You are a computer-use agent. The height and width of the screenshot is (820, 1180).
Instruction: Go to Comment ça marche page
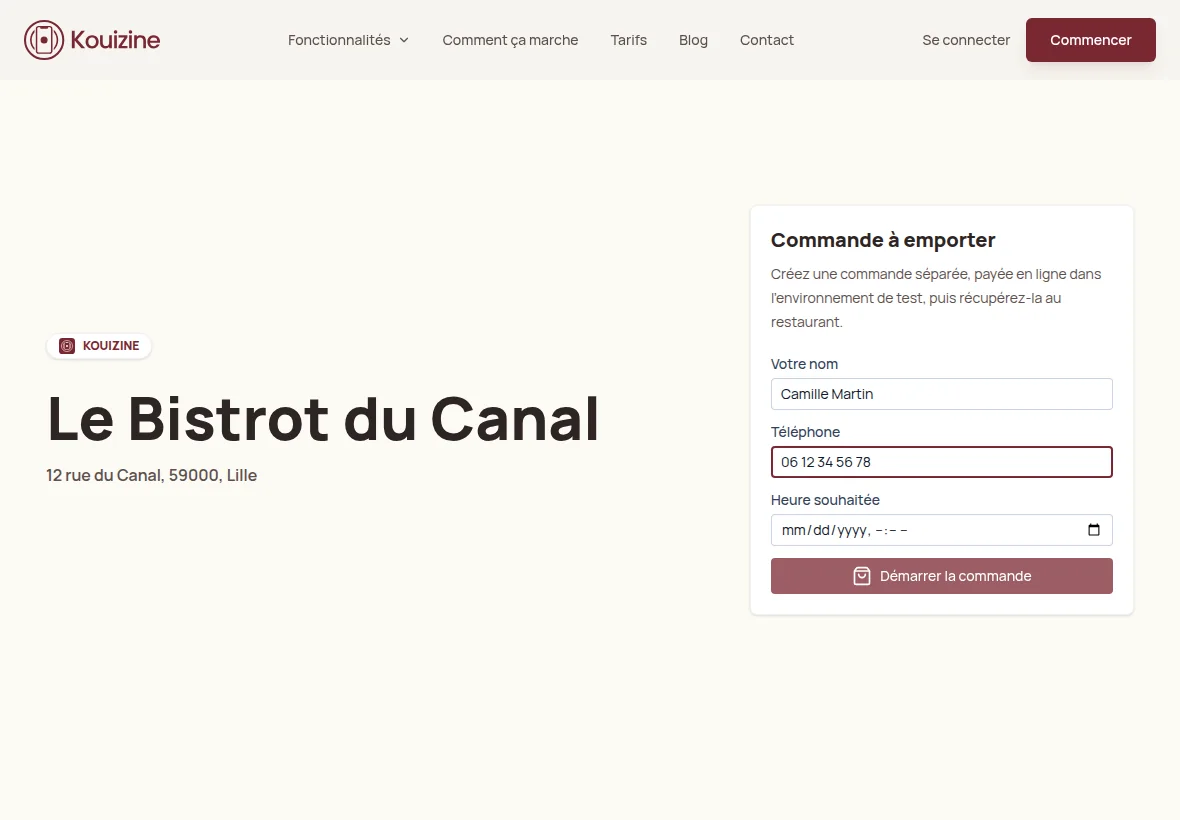pyautogui.click(x=510, y=40)
